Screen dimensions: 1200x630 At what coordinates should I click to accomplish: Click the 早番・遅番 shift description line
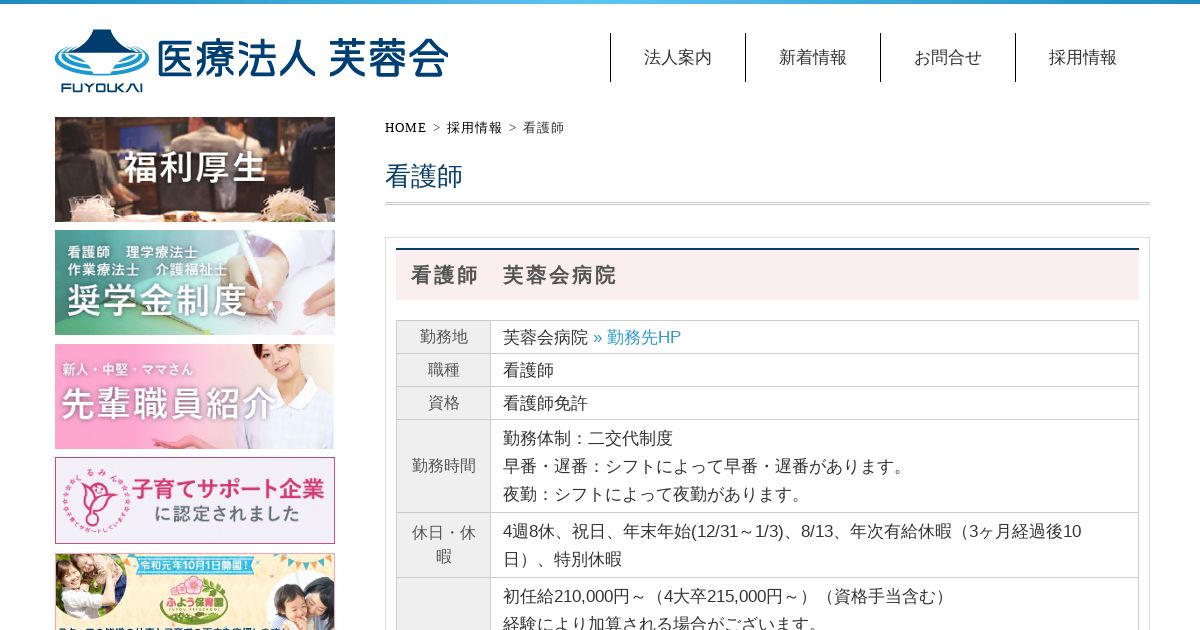pyautogui.click(x=707, y=466)
